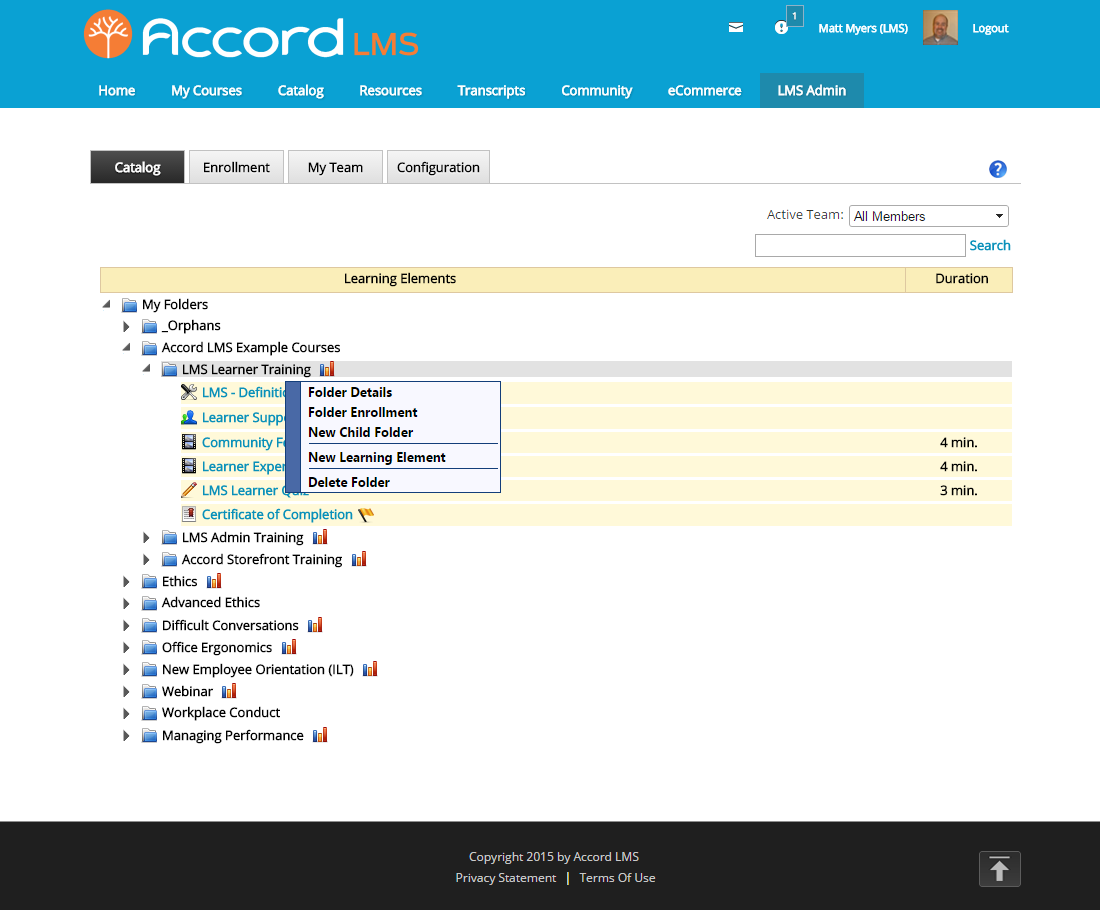Expand the Ethics folder
1100x910 pixels.
point(126,582)
